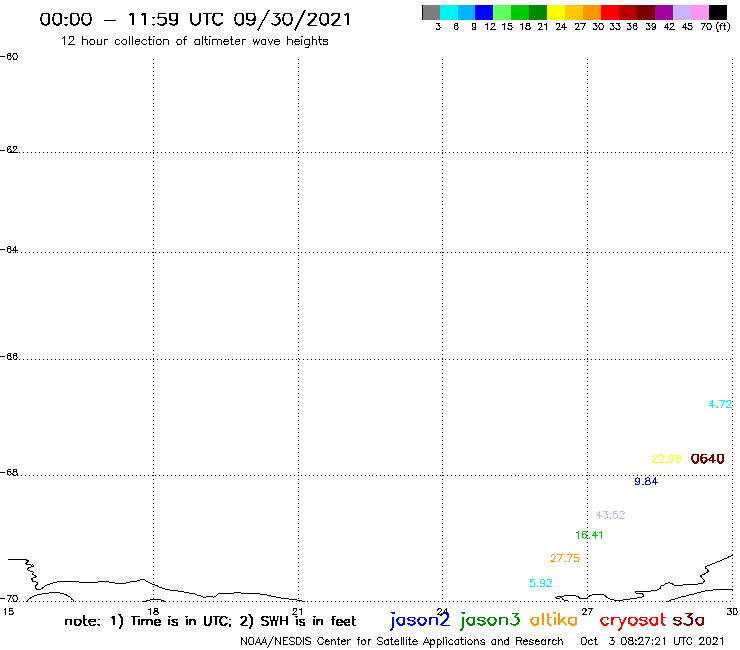This screenshot has width=740, height=650.
Task: Select the cyan 5.92 wave height value
Action: pos(541,583)
